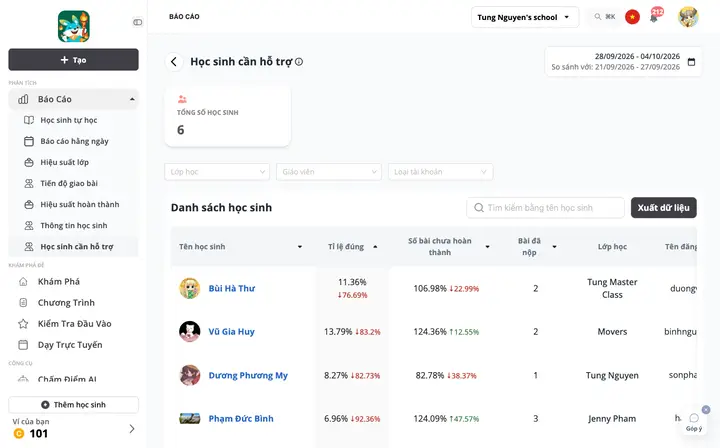Open the notifications bell icon
This screenshot has height=448, width=720.
654,17
